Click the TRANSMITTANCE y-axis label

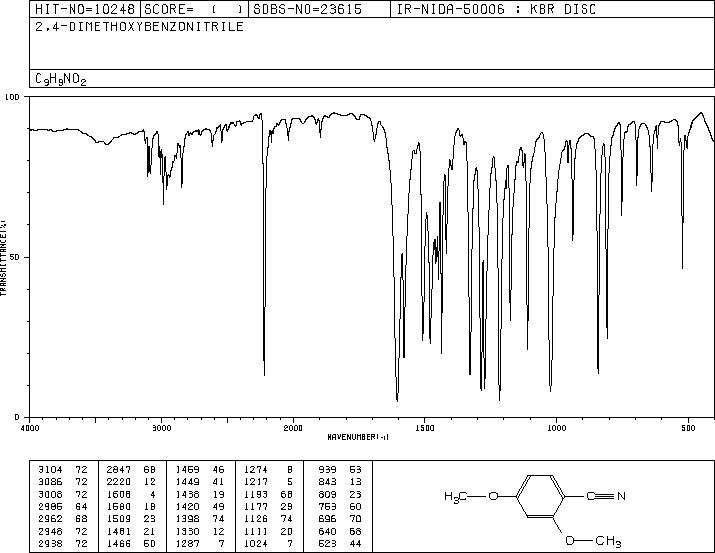click(3, 257)
